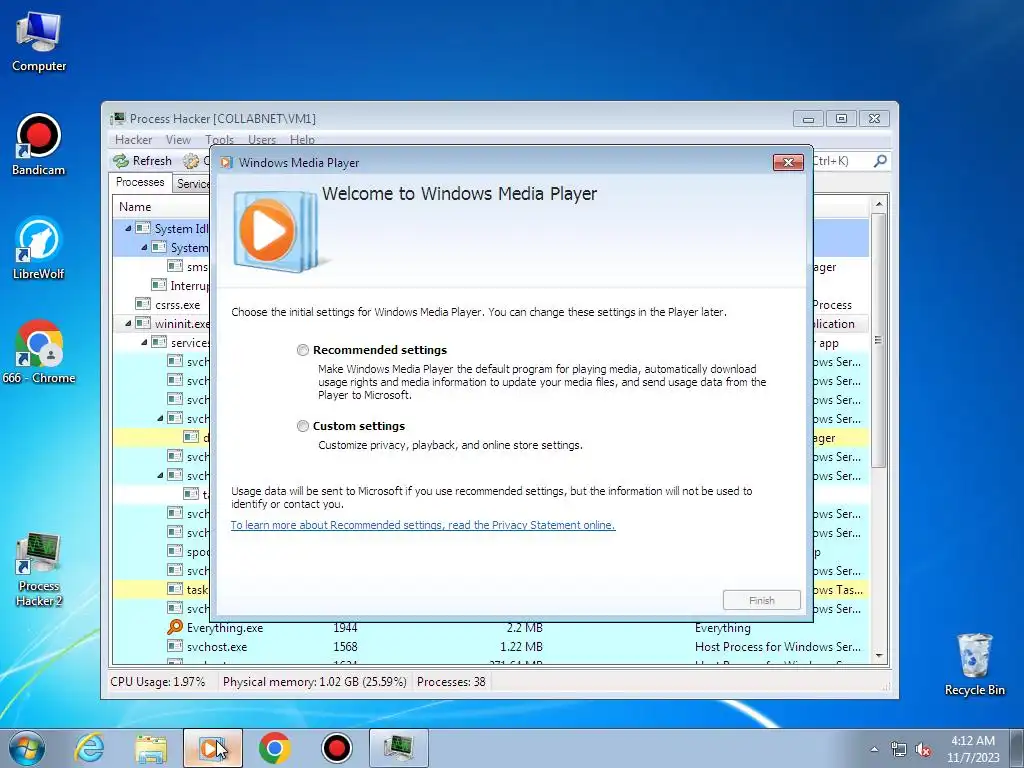Image resolution: width=1024 pixels, height=768 pixels.
Task: Open the Process Hacker 2 desktop shortcut
Action: point(39,569)
